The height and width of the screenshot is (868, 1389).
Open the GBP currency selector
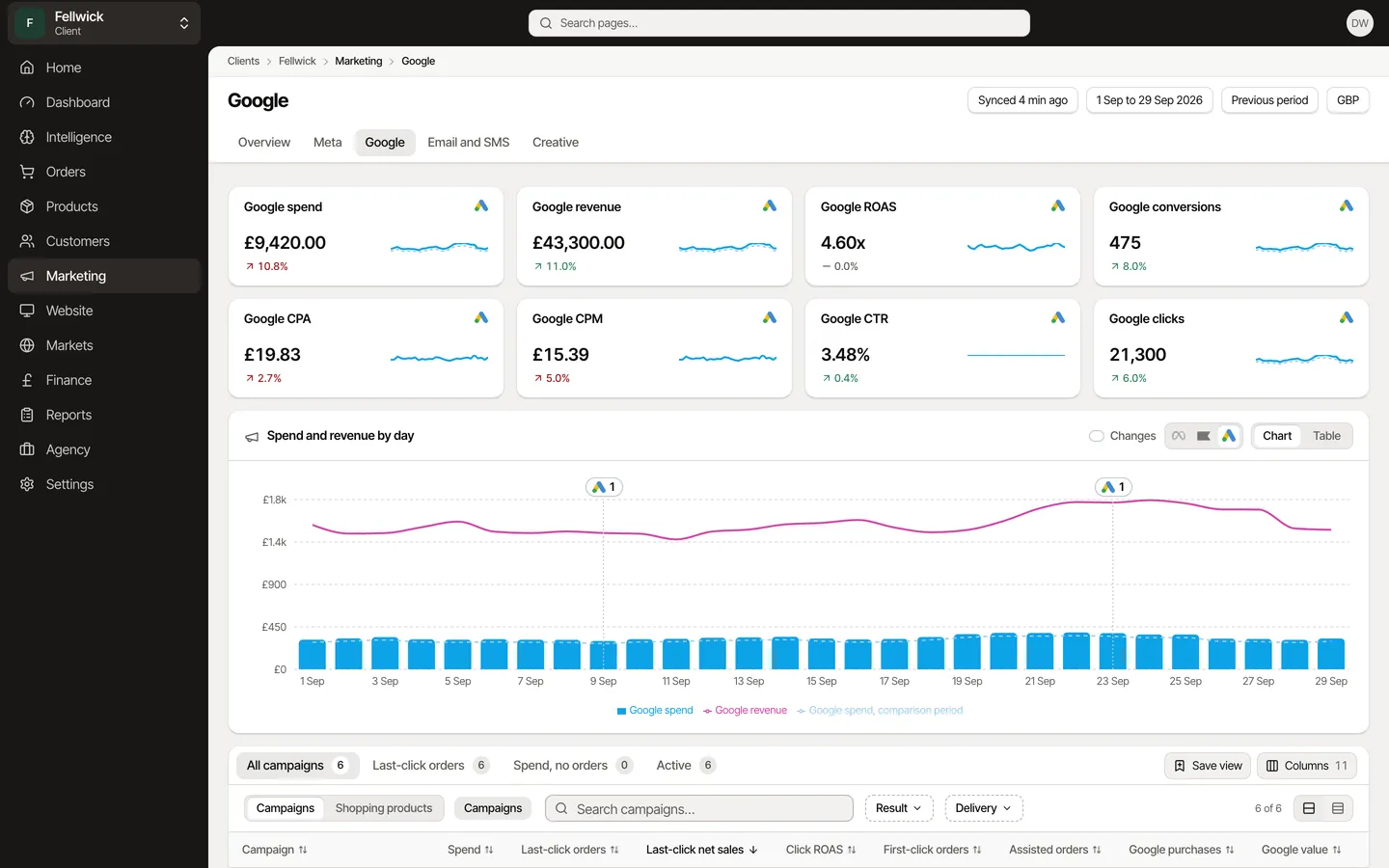(x=1348, y=100)
